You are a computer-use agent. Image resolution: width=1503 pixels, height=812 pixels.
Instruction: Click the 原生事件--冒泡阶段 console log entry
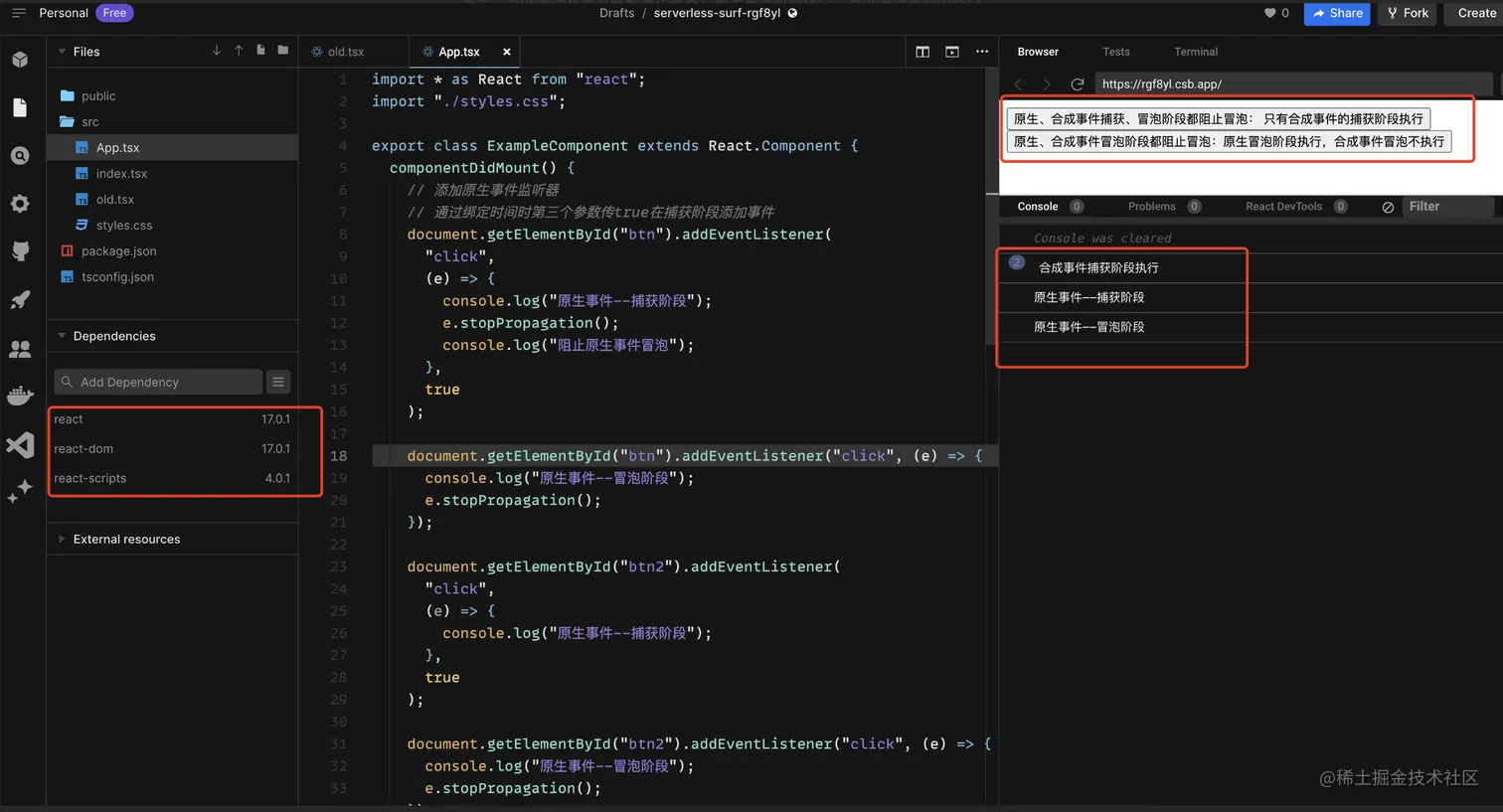click(x=1251, y=327)
